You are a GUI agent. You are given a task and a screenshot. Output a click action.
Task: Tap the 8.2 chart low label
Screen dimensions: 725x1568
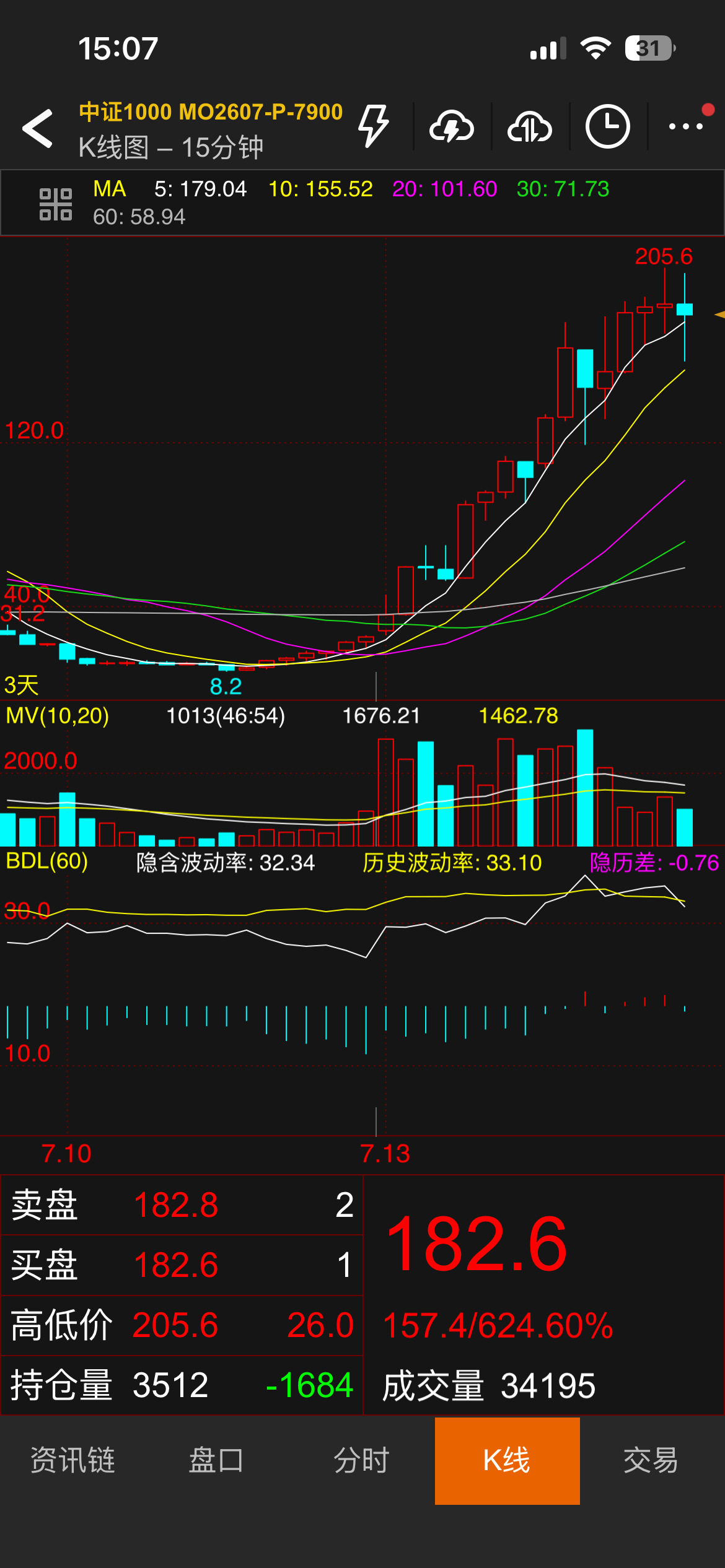point(226,686)
